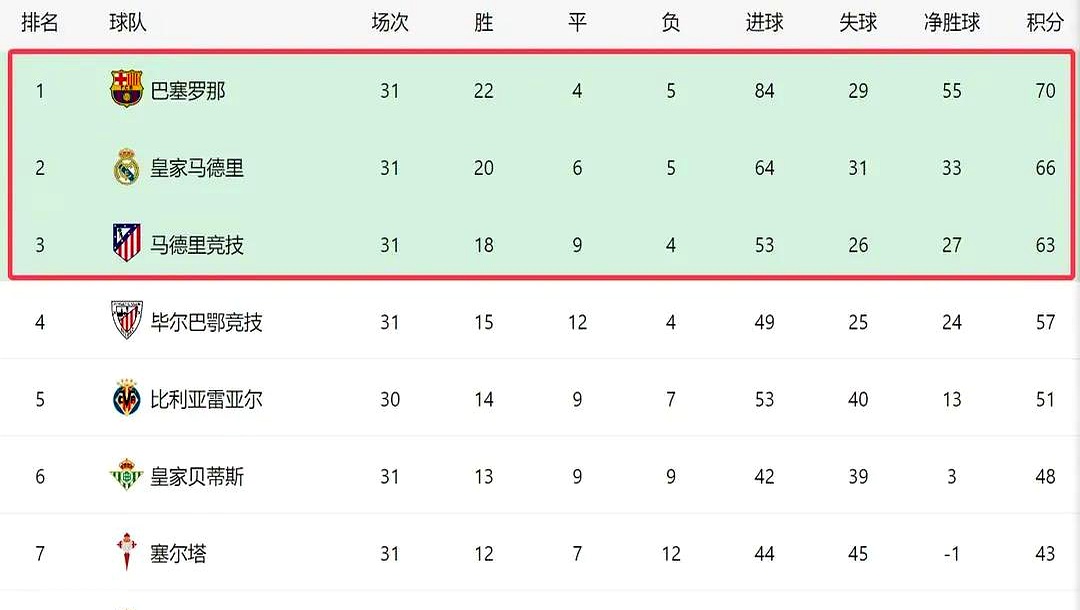Click the Barcelona club crest icon
The height and width of the screenshot is (610, 1080).
coord(126,90)
